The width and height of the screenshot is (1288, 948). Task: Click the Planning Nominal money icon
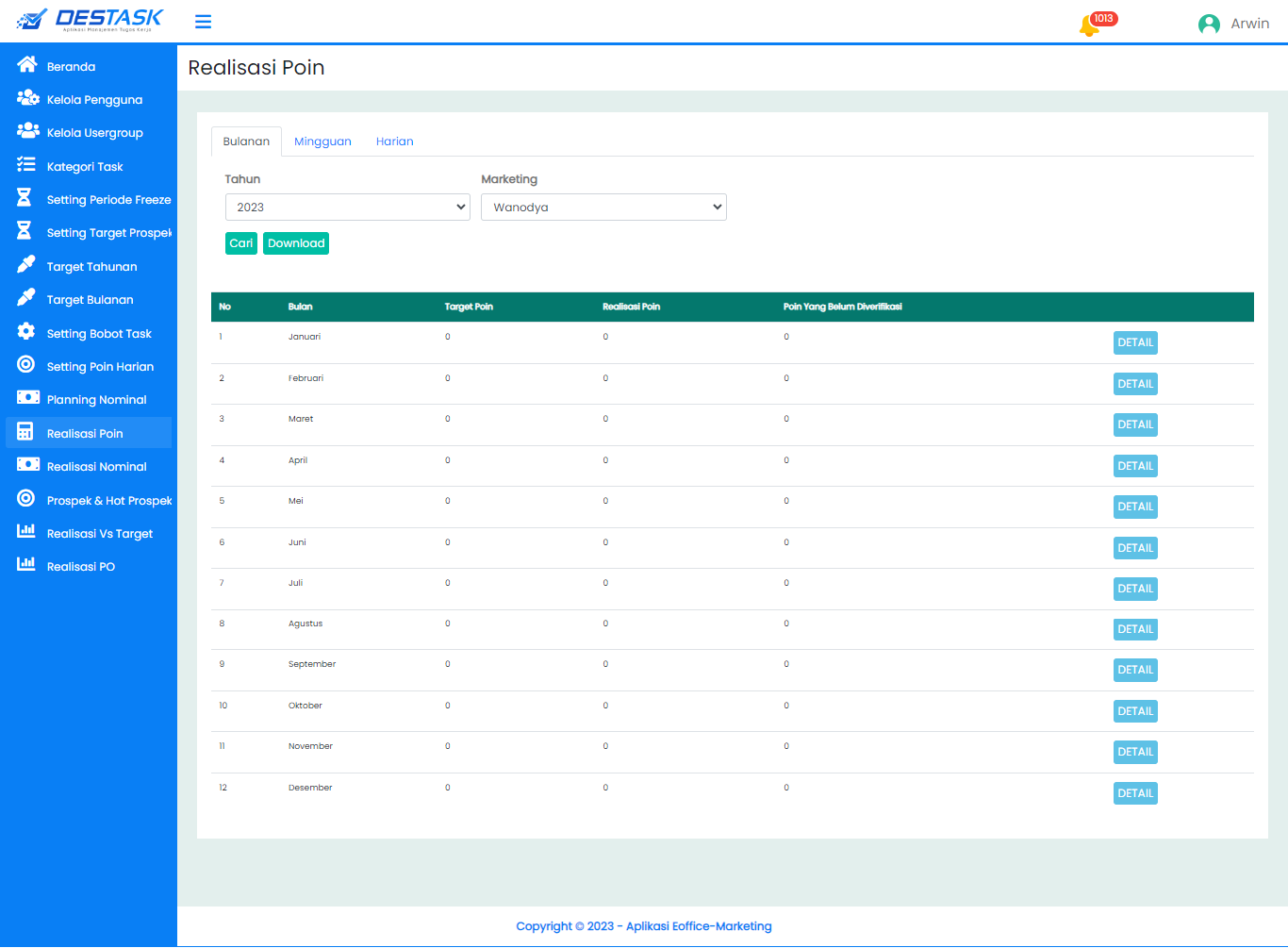point(27,398)
